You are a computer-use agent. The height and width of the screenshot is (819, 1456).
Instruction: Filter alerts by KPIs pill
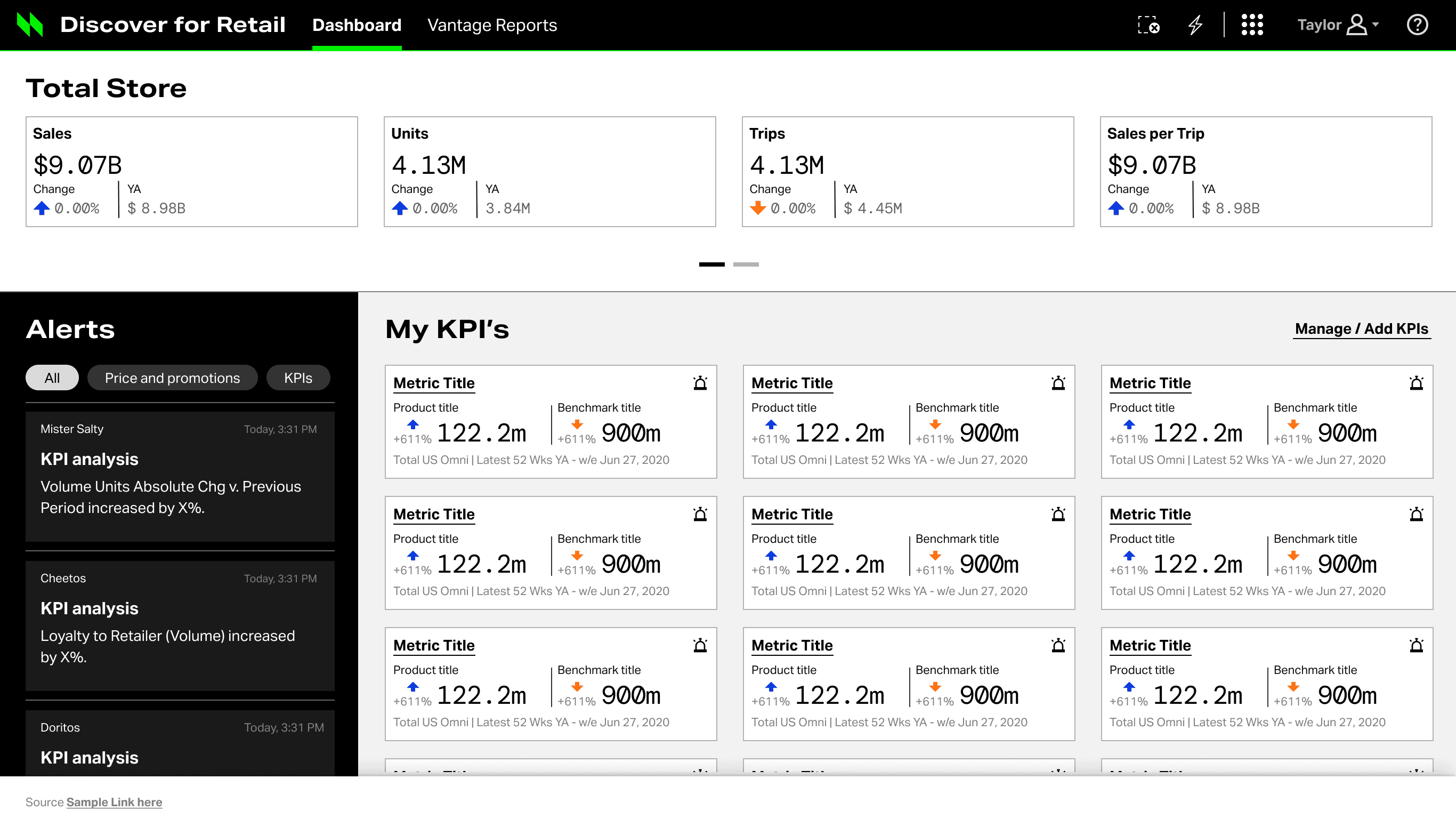point(298,378)
